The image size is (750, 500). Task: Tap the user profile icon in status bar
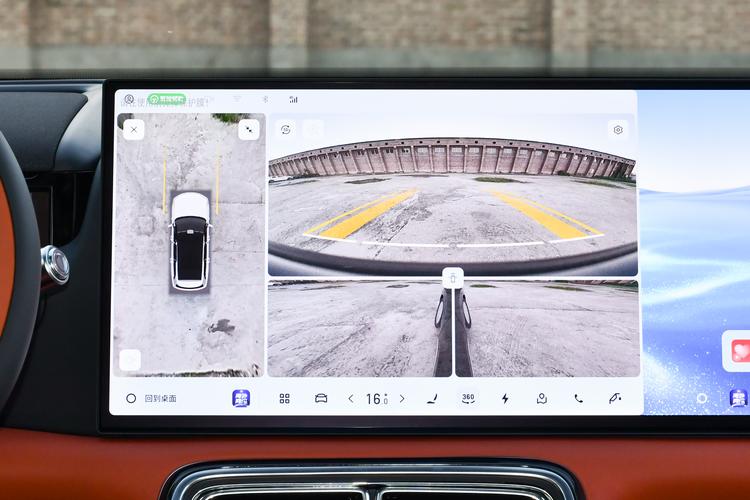pyautogui.click(x=129, y=99)
